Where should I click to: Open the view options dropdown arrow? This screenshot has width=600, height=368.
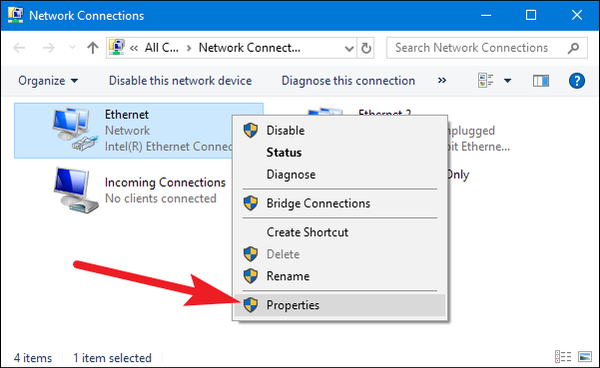(507, 81)
